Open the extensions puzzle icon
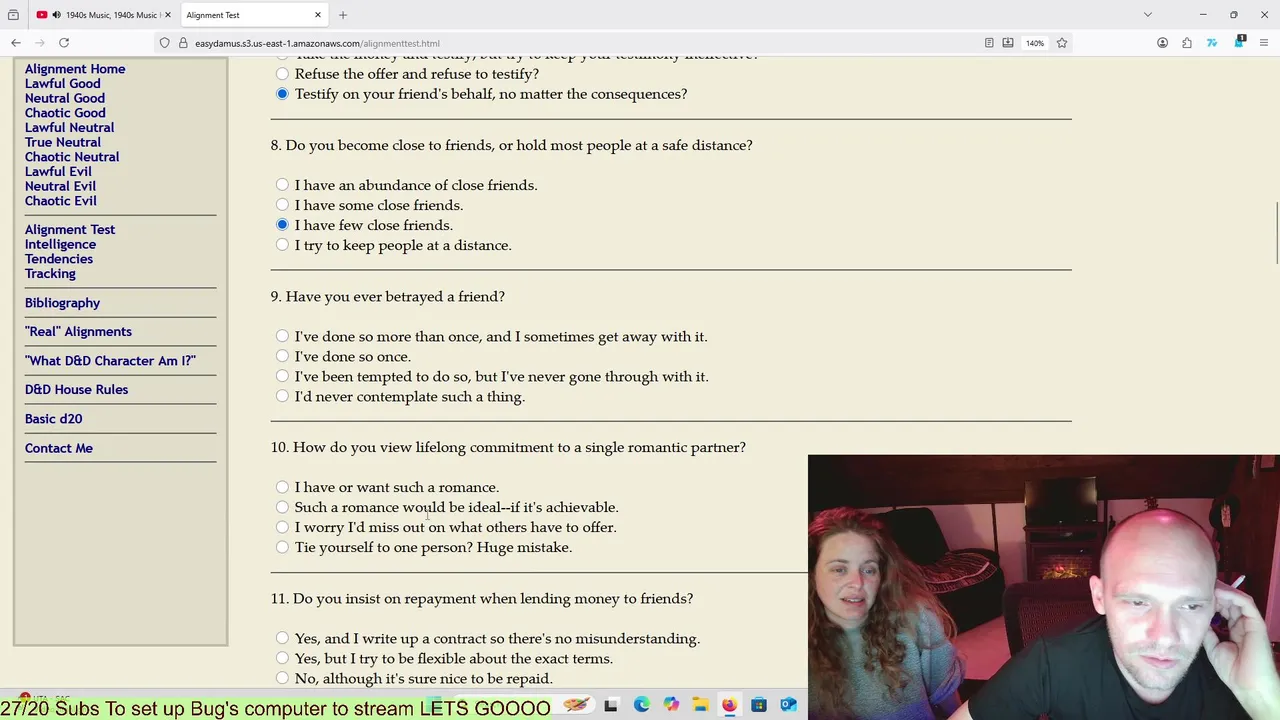Image resolution: width=1280 pixels, height=720 pixels. (x=1187, y=43)
